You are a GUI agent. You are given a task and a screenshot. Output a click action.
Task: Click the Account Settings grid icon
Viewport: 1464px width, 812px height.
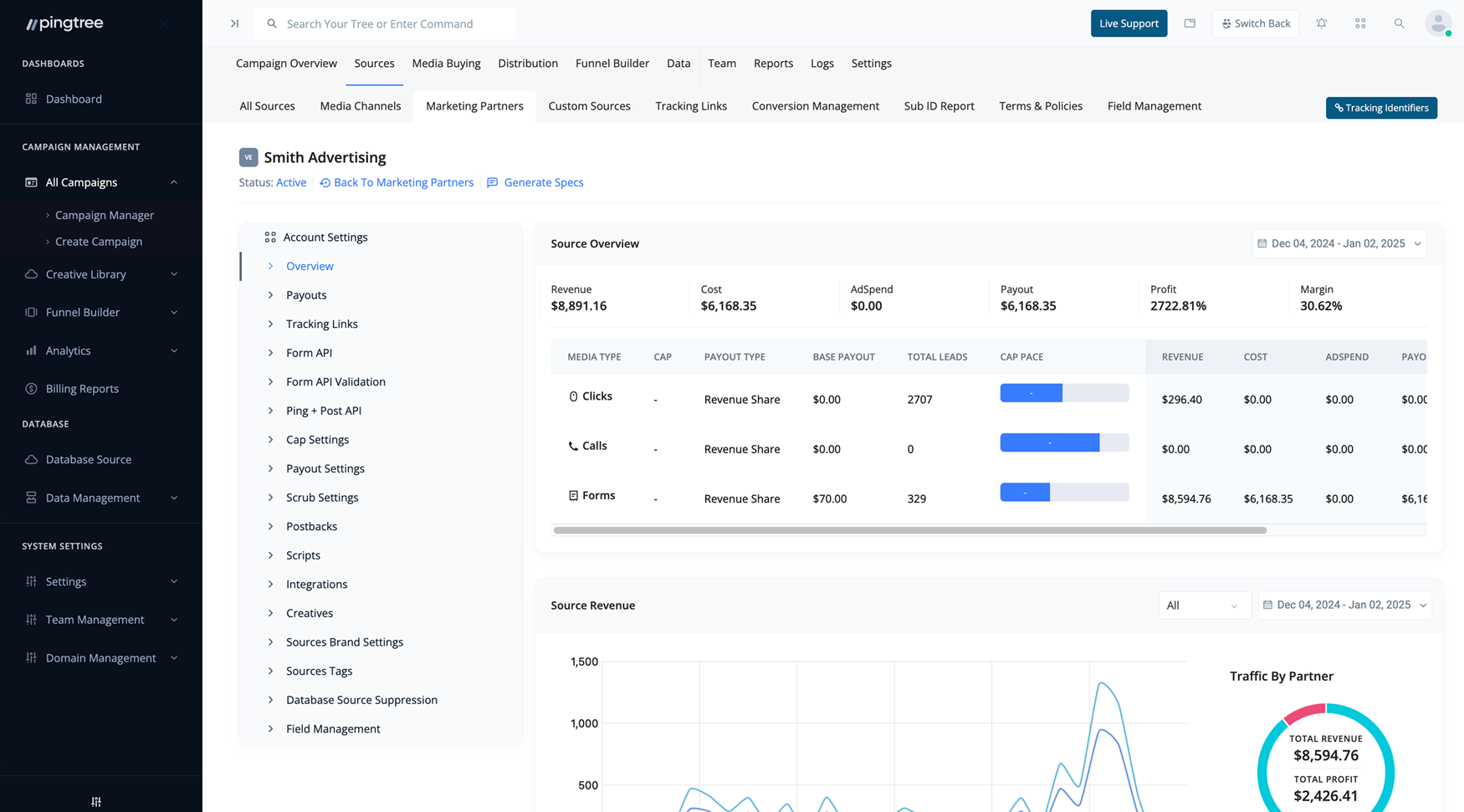coord(270,237)
